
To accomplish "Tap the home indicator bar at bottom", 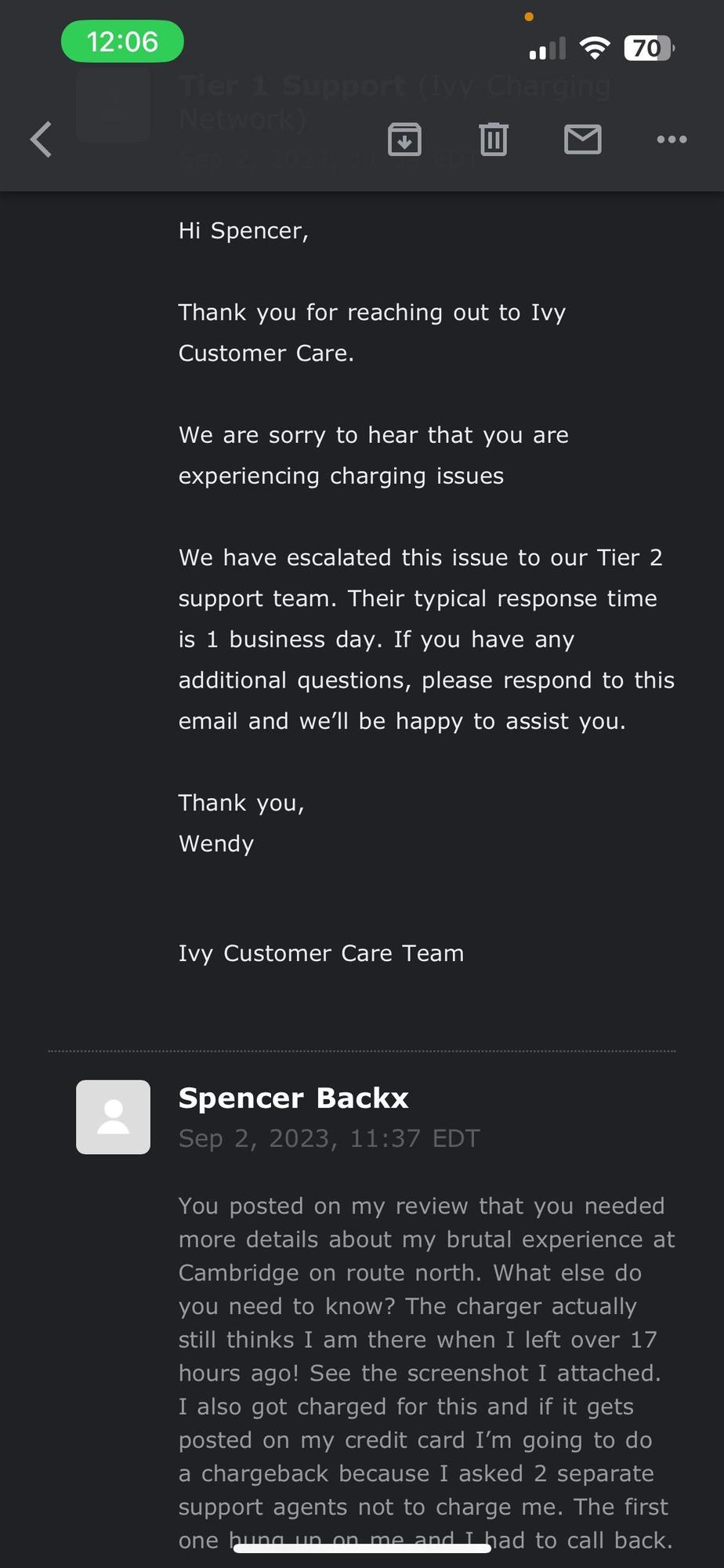I will (x=362, y=1548).
